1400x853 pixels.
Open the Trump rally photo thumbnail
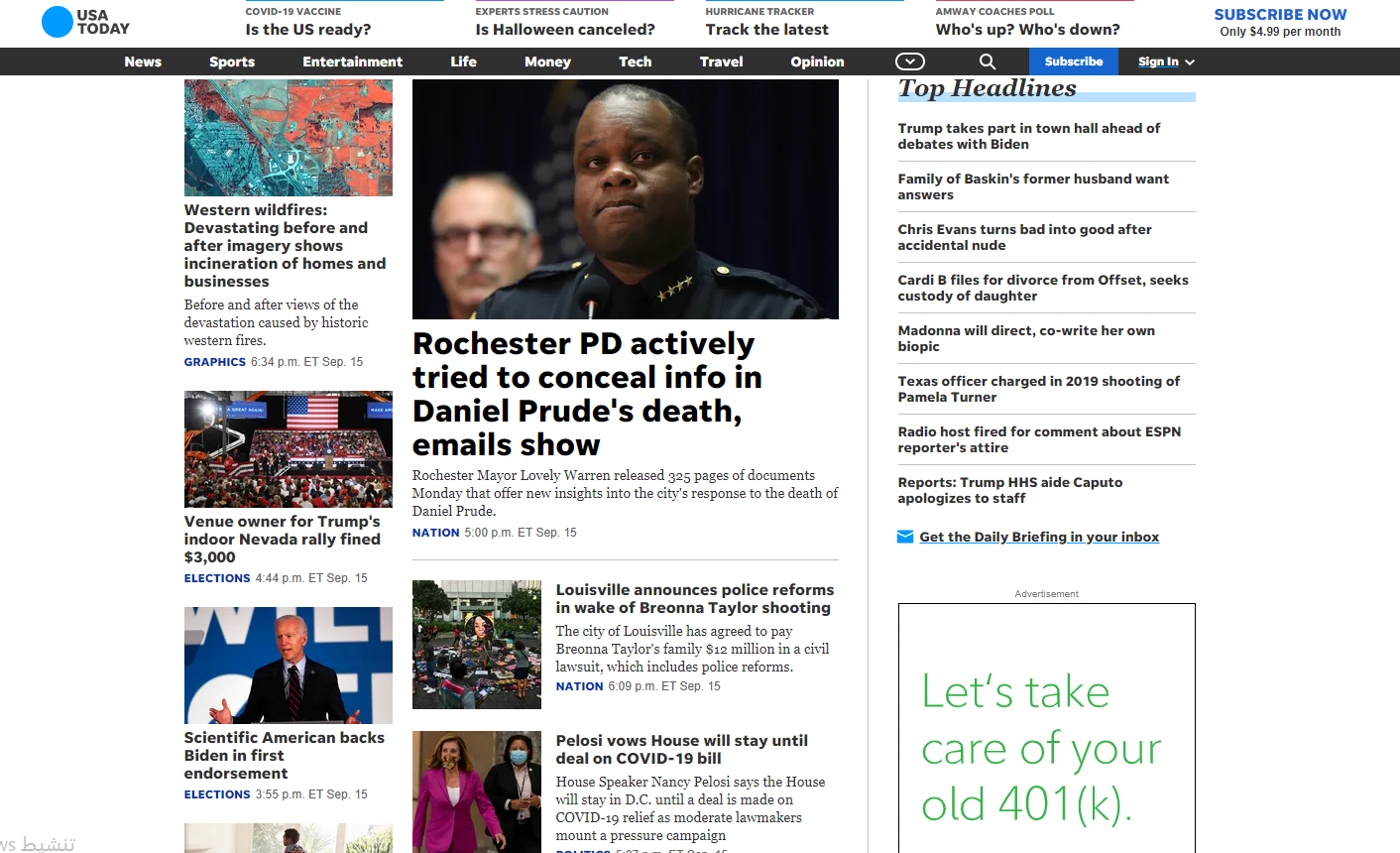(x=289, y=449)
